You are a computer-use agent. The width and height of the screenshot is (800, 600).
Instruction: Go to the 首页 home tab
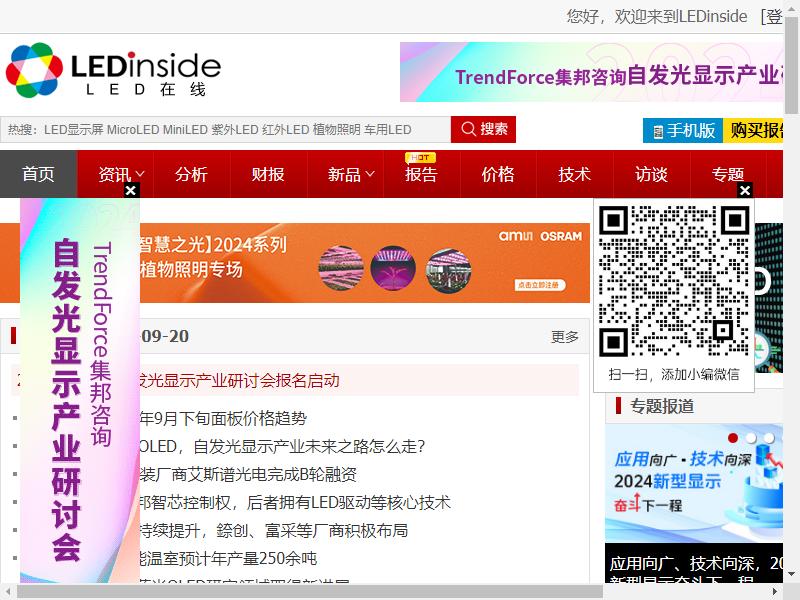[x=38, y=174]
